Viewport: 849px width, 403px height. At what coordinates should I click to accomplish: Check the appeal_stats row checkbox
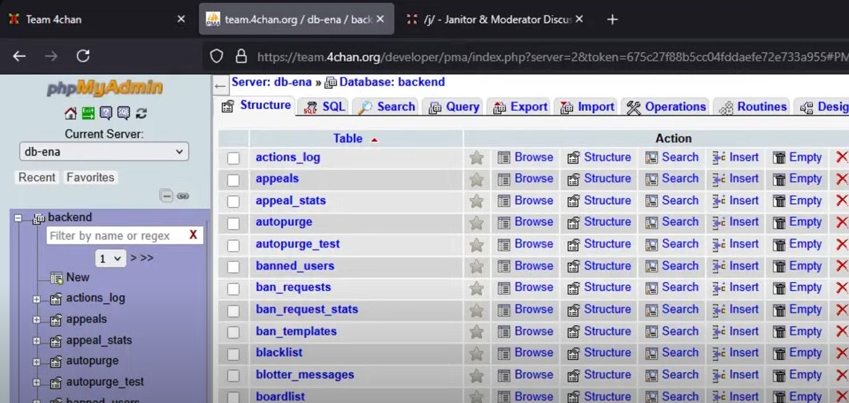coord(233,202)
